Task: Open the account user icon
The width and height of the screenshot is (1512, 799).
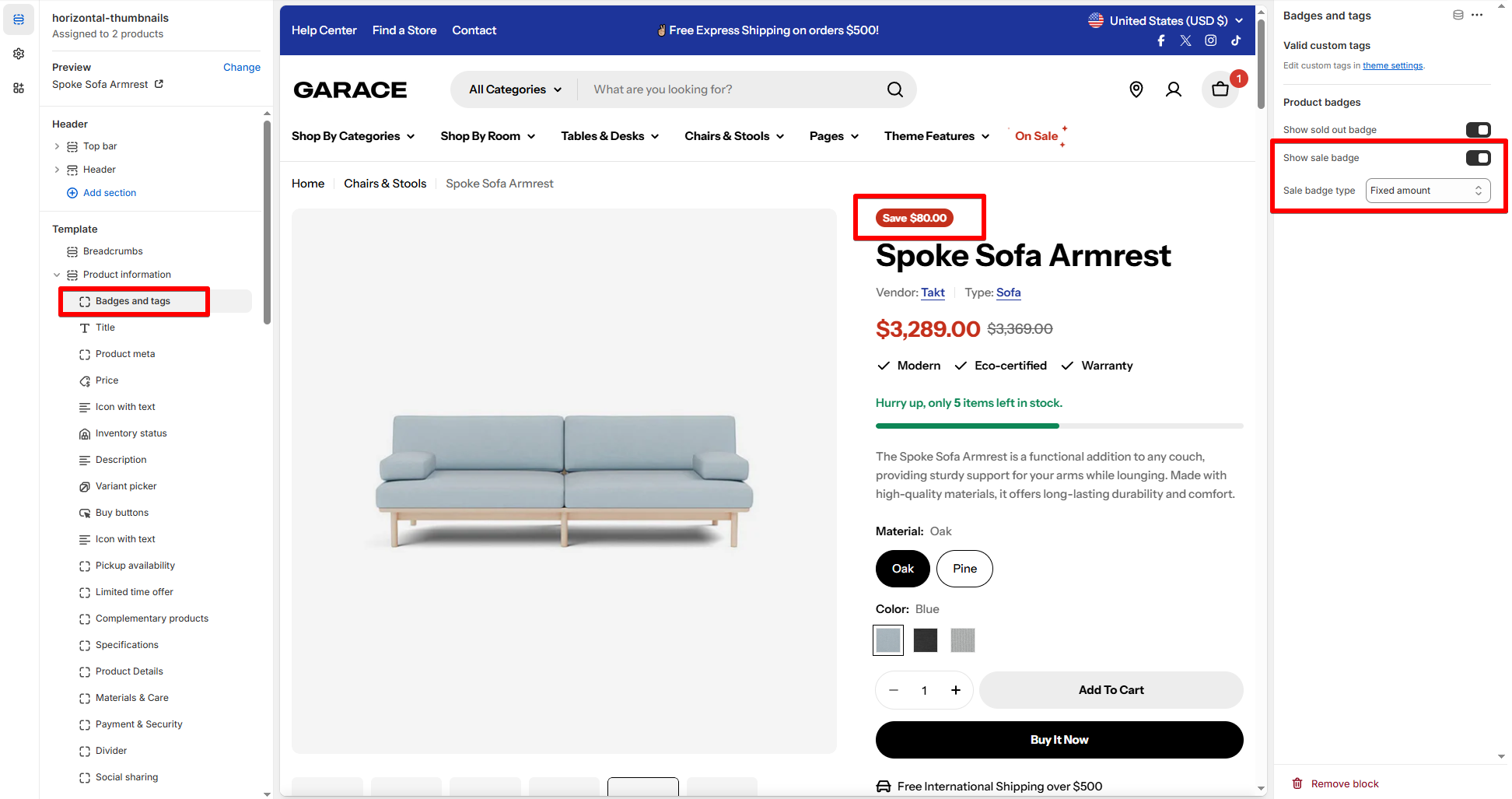Action: pos(1174,89)
